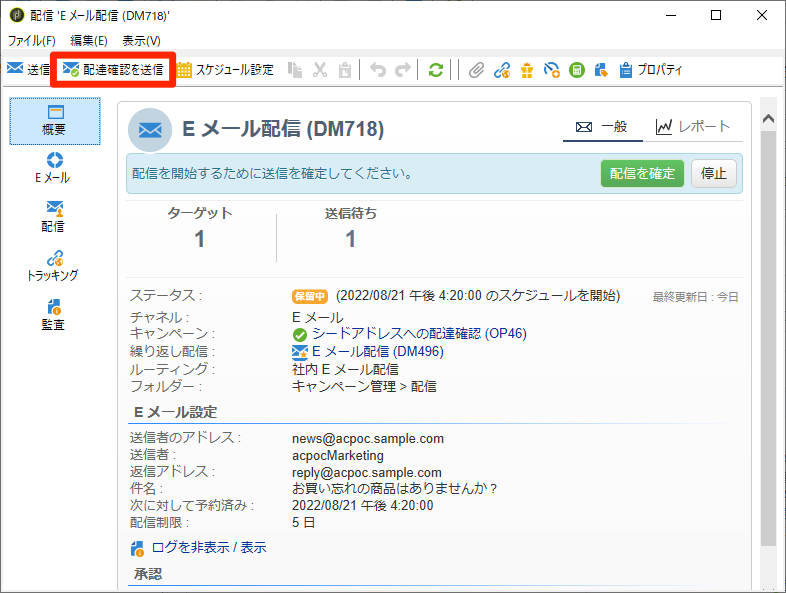This screenshot has height=593, width=786.
Task: Select 監査 in the left sidebar
Action: pyautogui.click(x=53, y=315)
